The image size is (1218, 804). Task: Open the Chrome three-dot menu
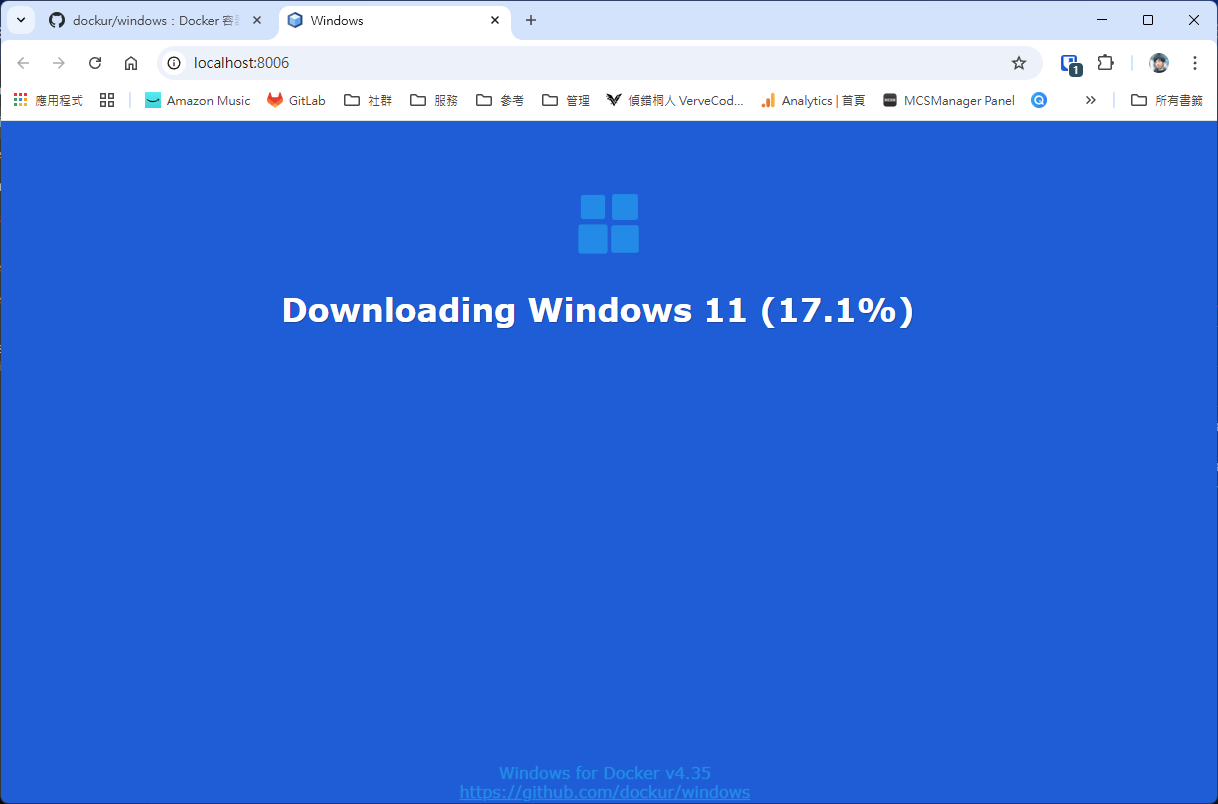pyautogui.click(x=1195, y=63)
